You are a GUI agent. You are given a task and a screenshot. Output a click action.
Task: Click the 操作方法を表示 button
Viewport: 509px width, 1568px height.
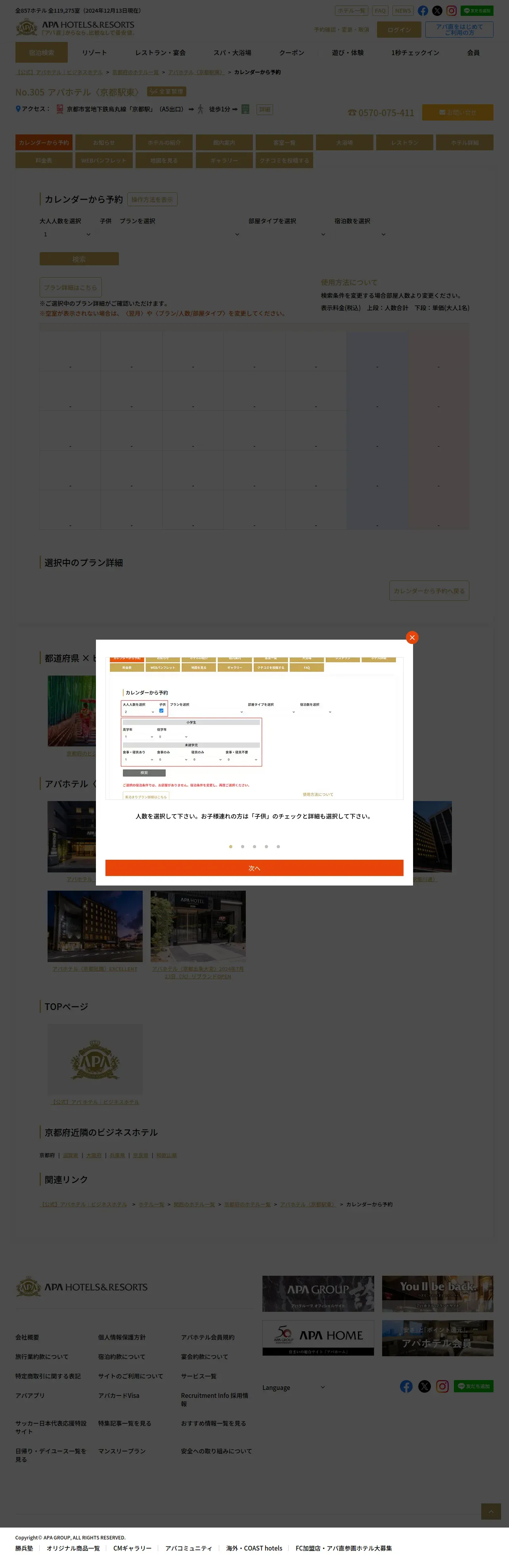click(152, 199)
